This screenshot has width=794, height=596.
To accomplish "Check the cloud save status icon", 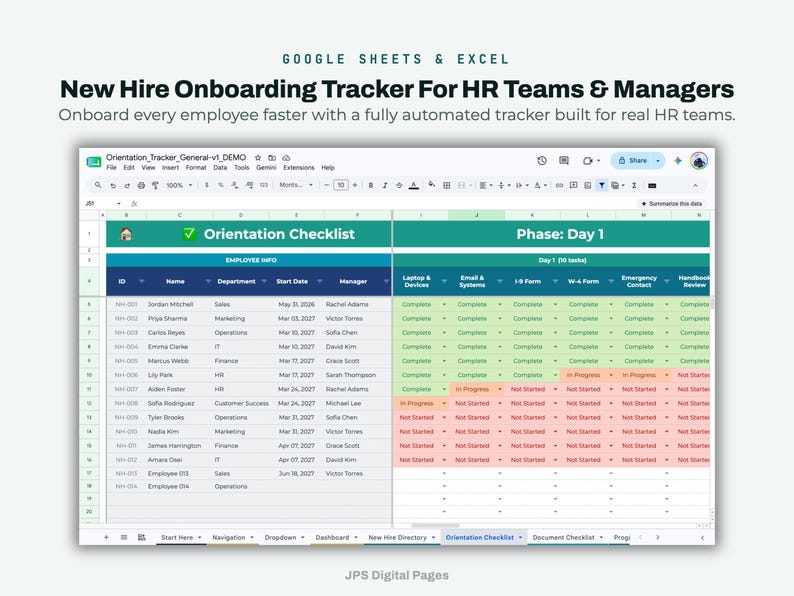I will pyautogui.click(x=286, y=157).
